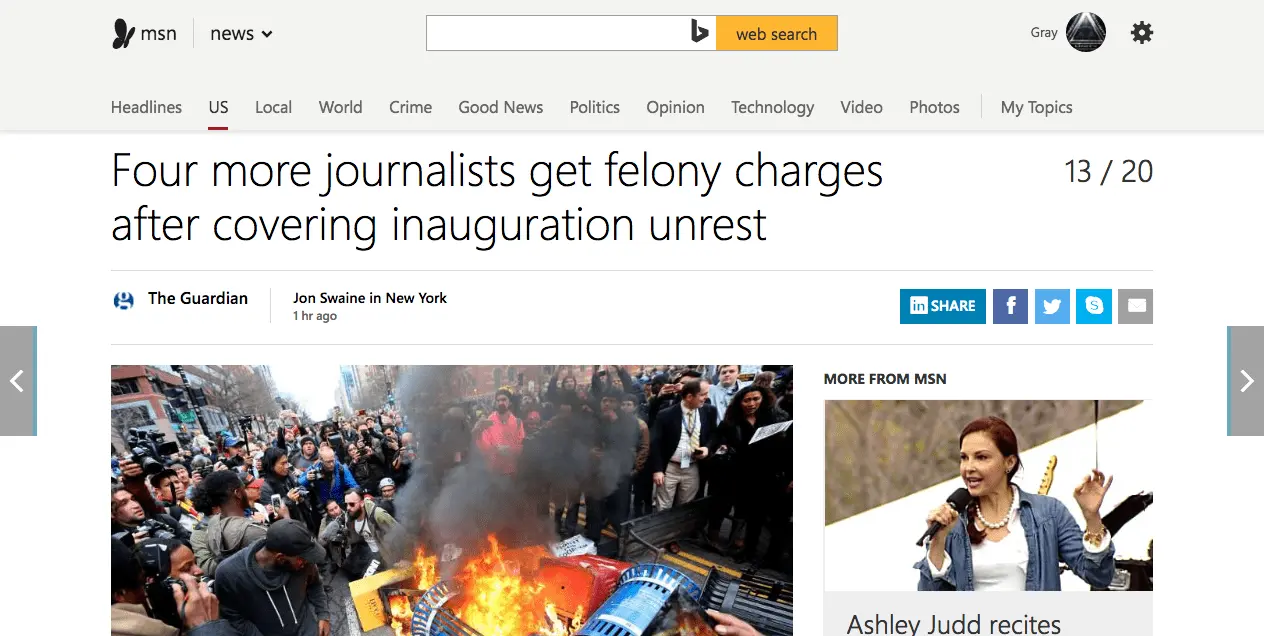
Task: Open settings via the gear icon
Action: (x=1141, y=33)
